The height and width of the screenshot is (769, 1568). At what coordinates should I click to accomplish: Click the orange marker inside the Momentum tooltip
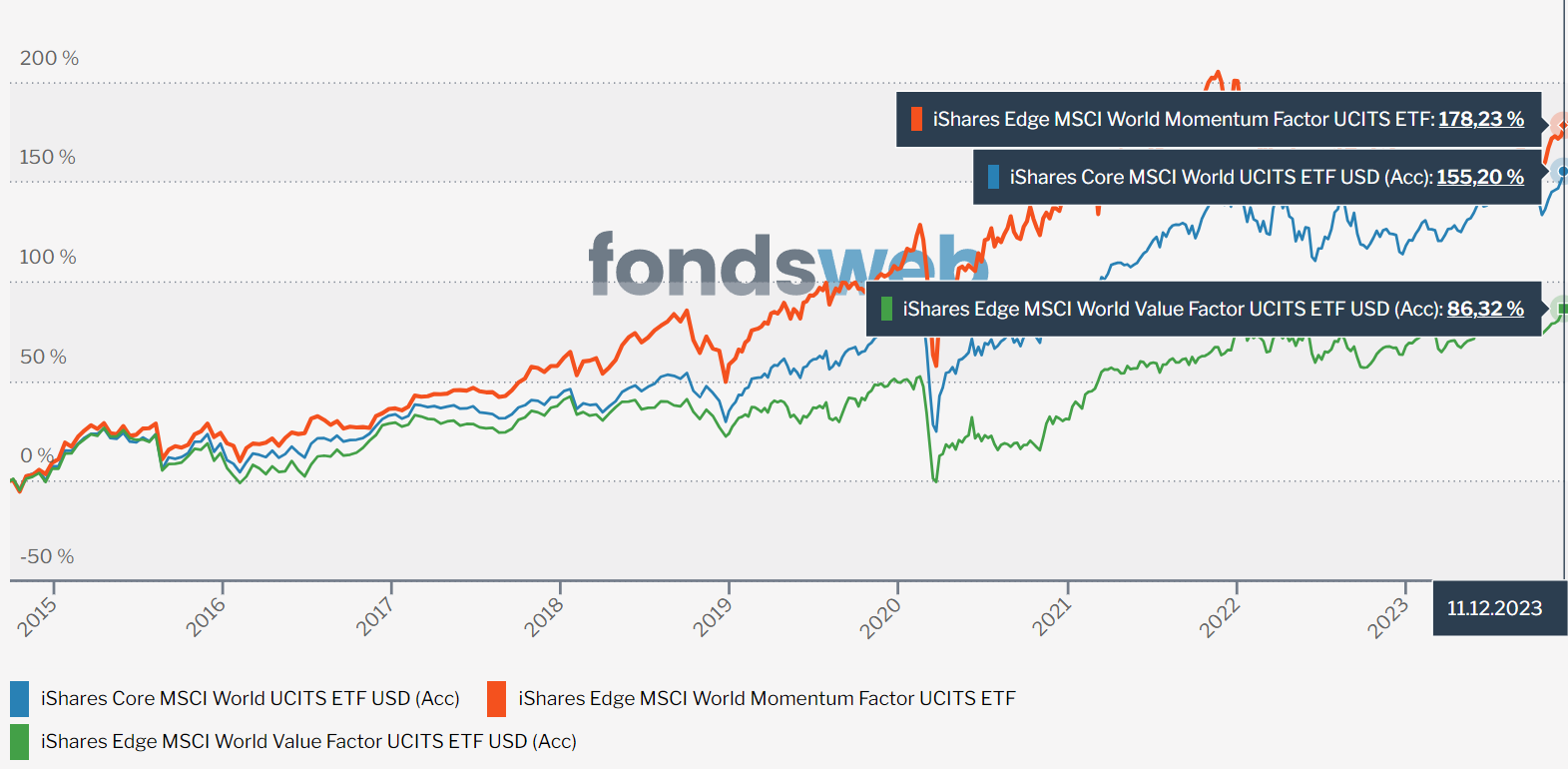[x=916, y=120]
